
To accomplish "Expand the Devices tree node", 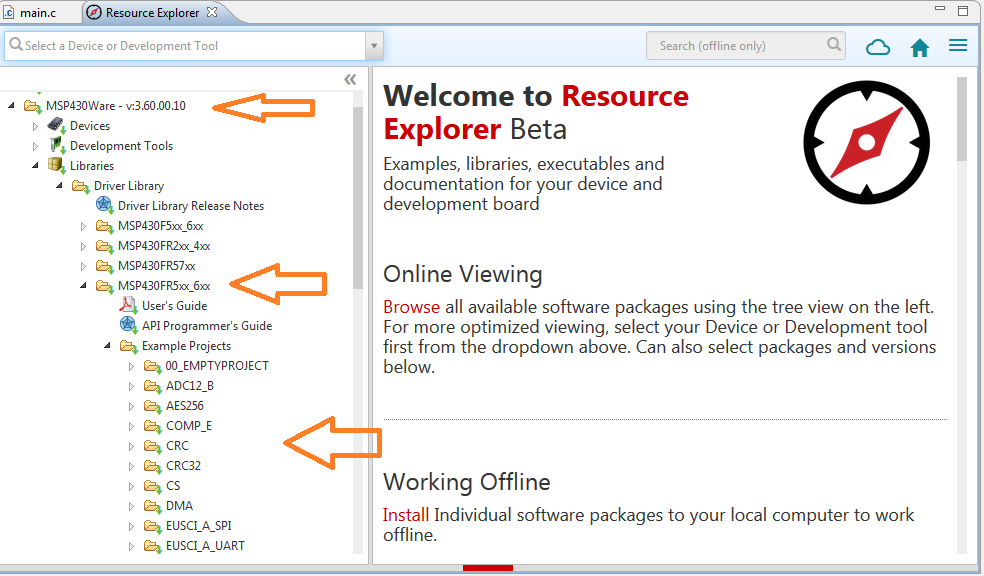I will (35, 126).
